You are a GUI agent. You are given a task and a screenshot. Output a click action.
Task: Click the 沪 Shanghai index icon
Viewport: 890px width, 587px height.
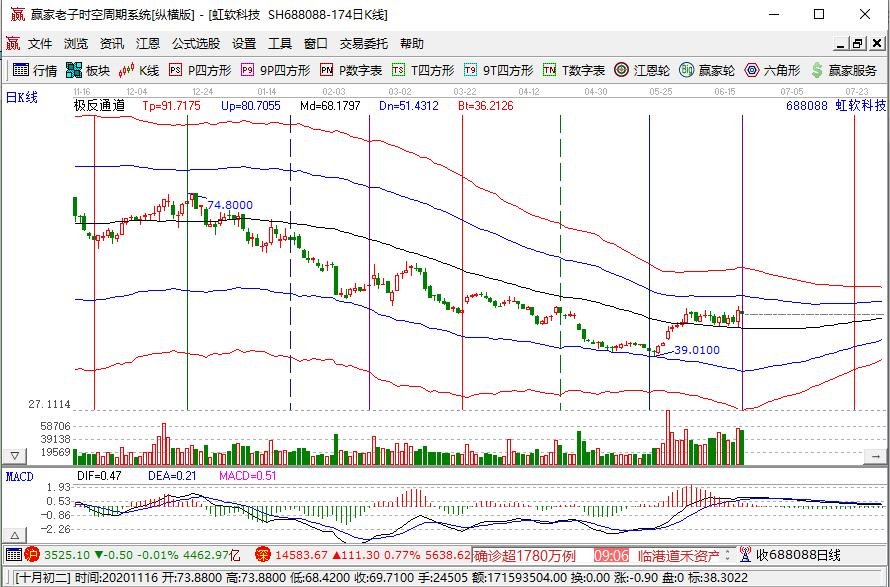click(32, 555)
